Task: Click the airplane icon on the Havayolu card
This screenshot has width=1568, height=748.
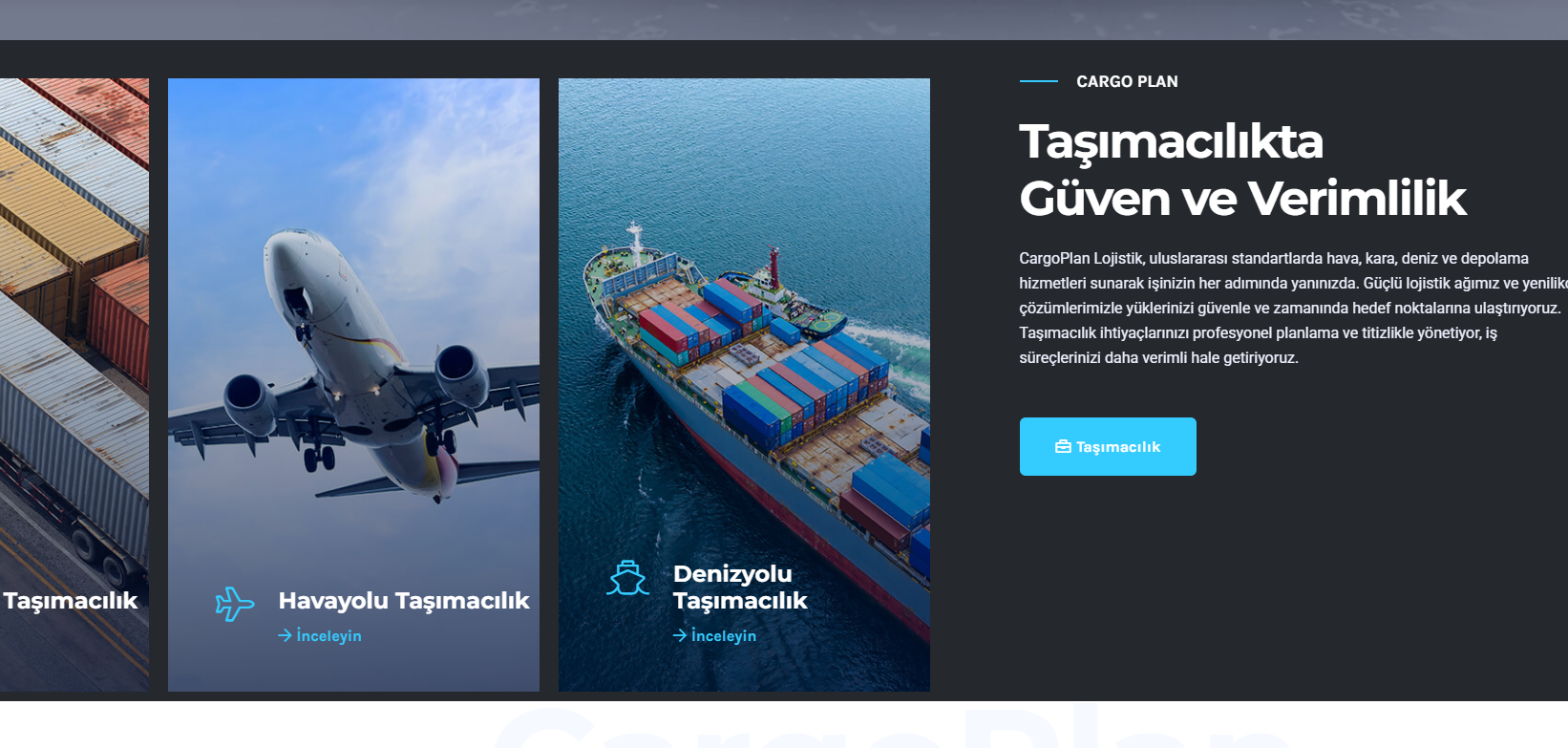Action: (x=234, y=604)
